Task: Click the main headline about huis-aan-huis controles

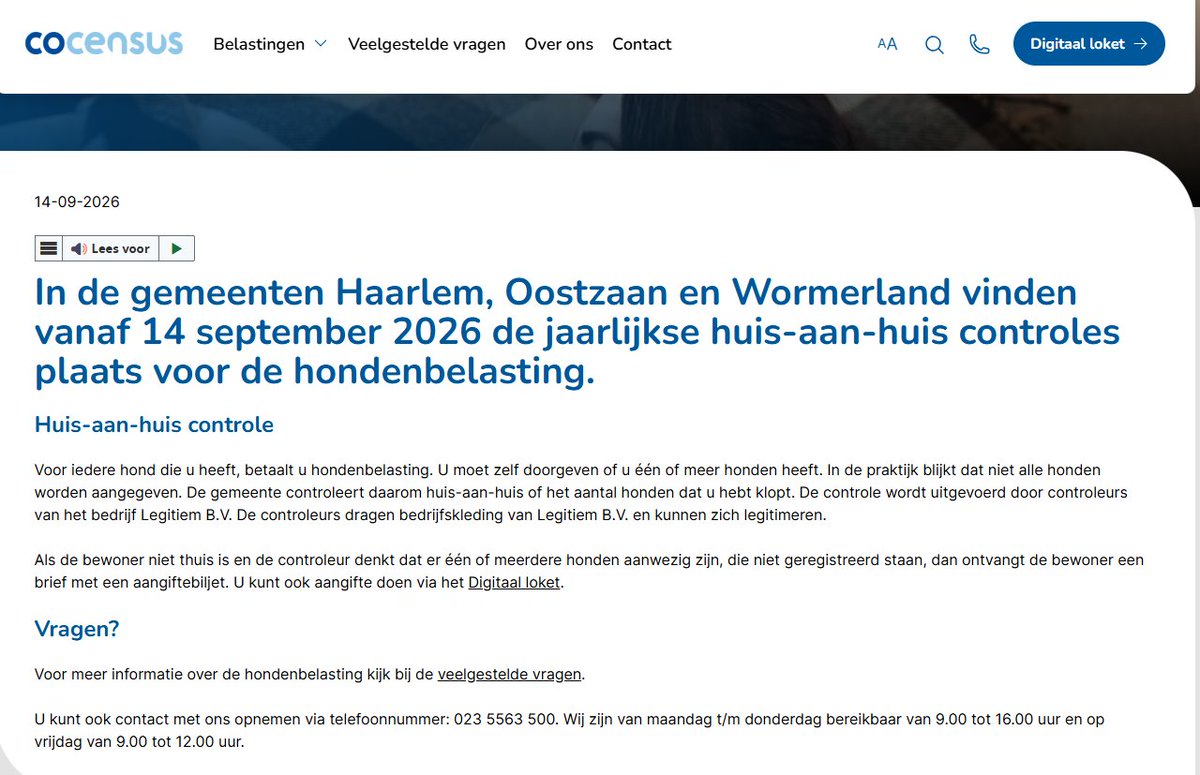Action: pyautogui.click(x=577, y=332)
